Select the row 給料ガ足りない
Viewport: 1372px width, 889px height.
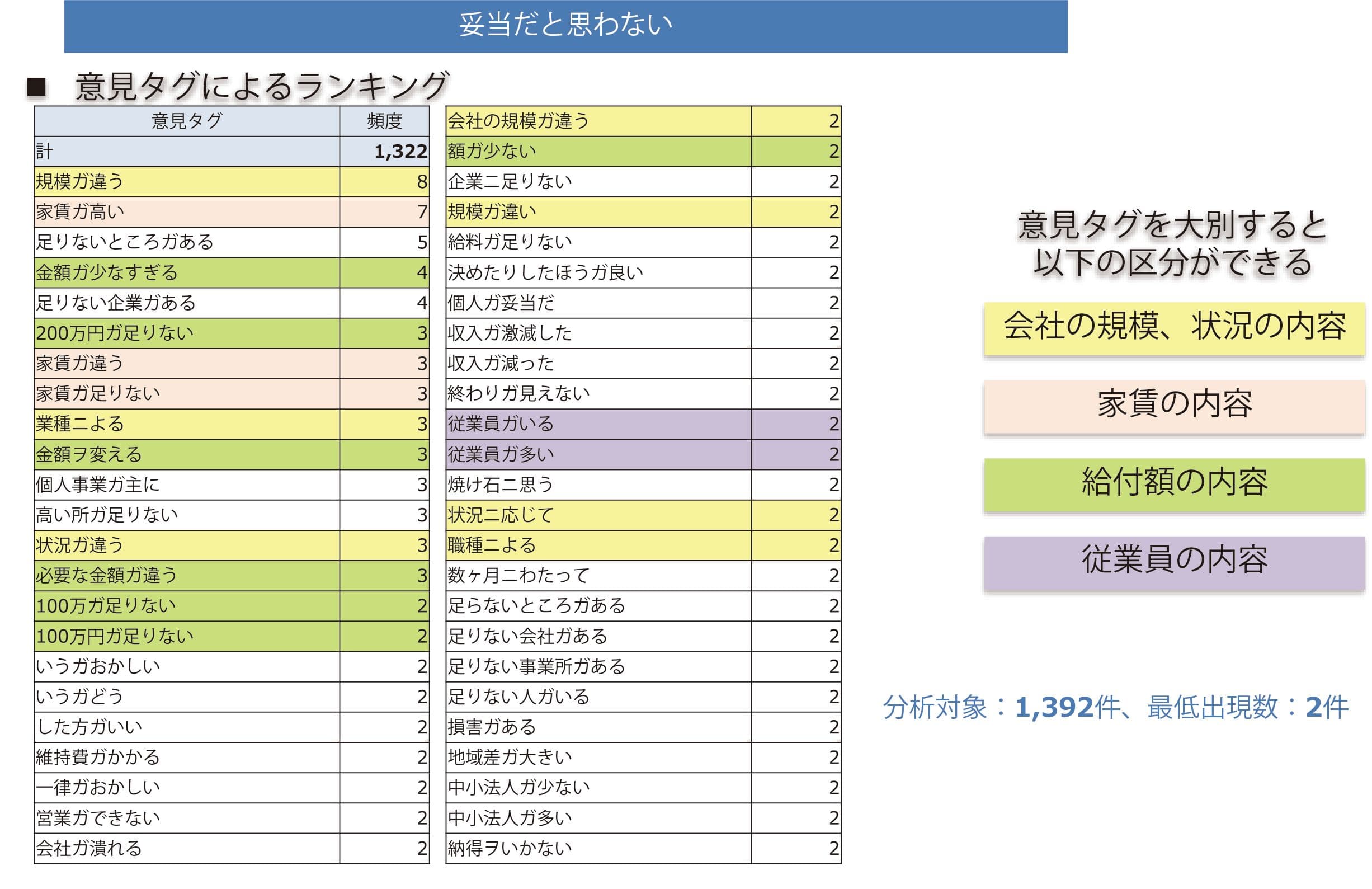pyautogui.click(x=643, y=242)
